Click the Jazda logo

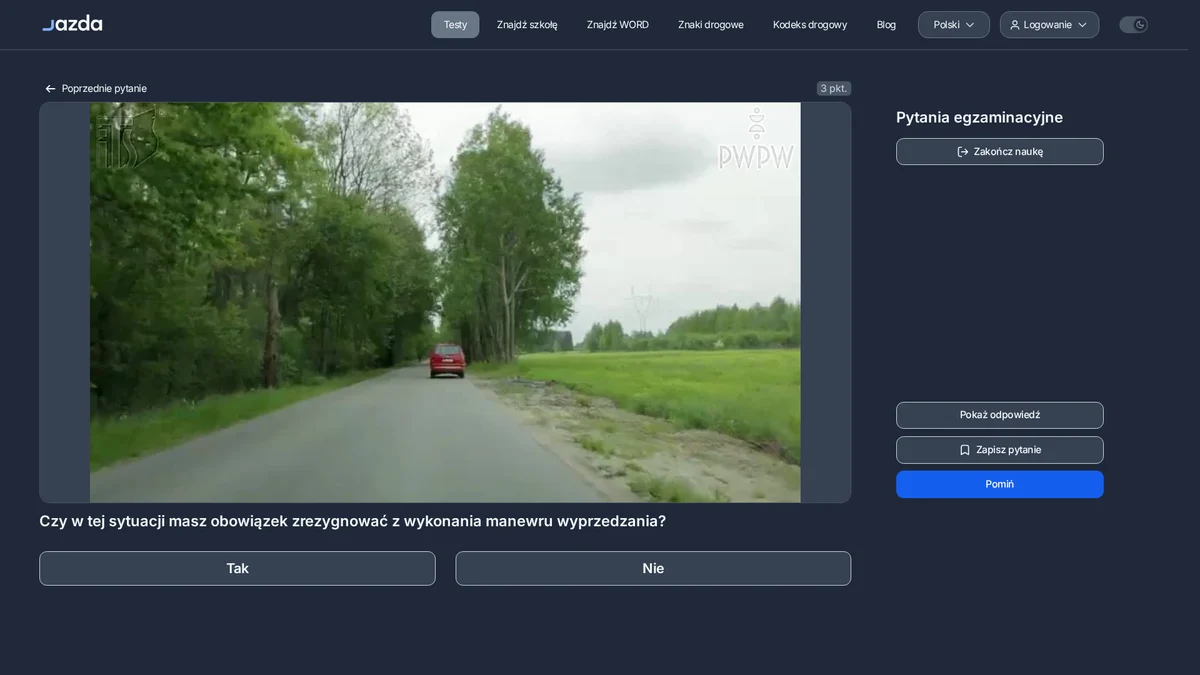point(72,24)
